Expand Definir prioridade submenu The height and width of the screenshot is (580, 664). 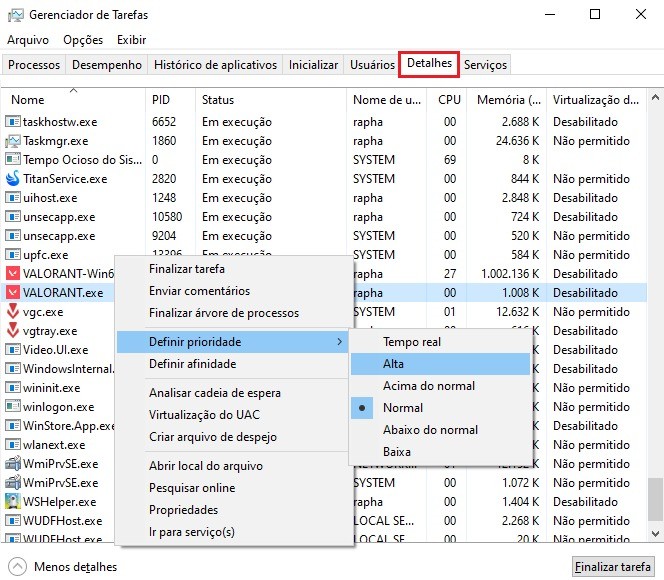tap(232, 342)
